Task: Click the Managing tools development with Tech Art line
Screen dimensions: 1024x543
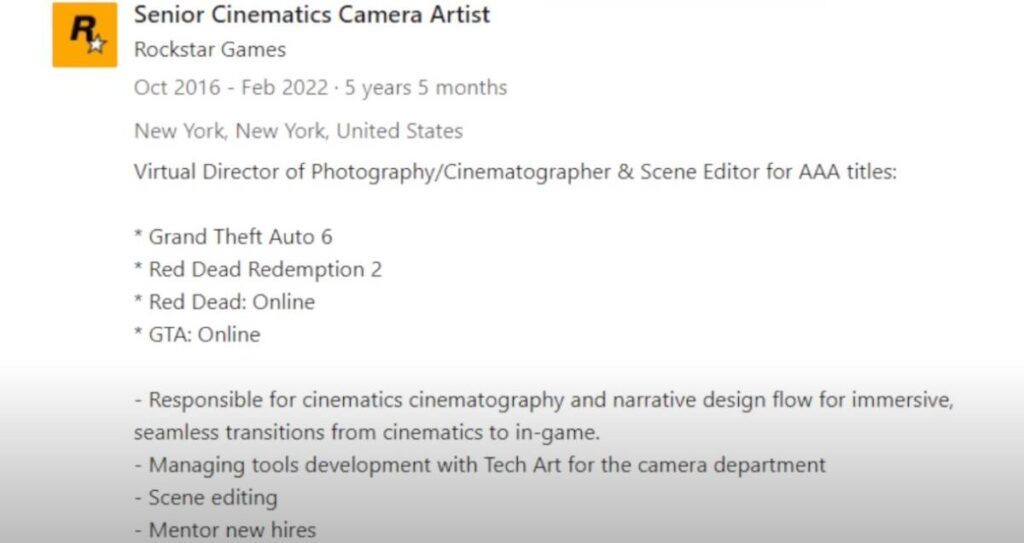Action: click(479, 465)
